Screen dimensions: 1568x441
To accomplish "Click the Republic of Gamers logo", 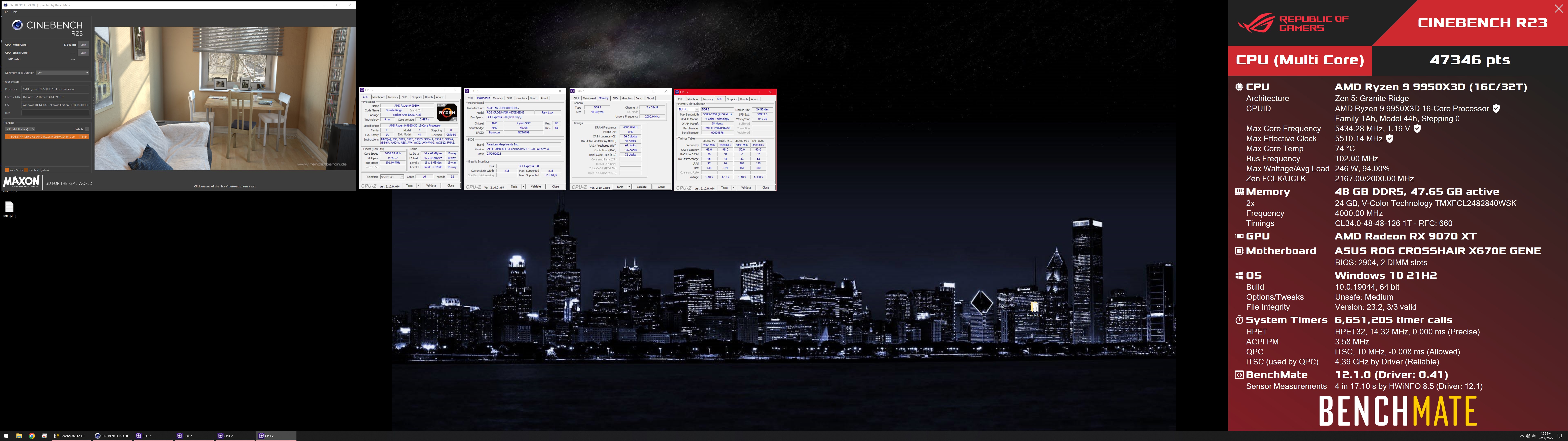I will point(1293,23).
